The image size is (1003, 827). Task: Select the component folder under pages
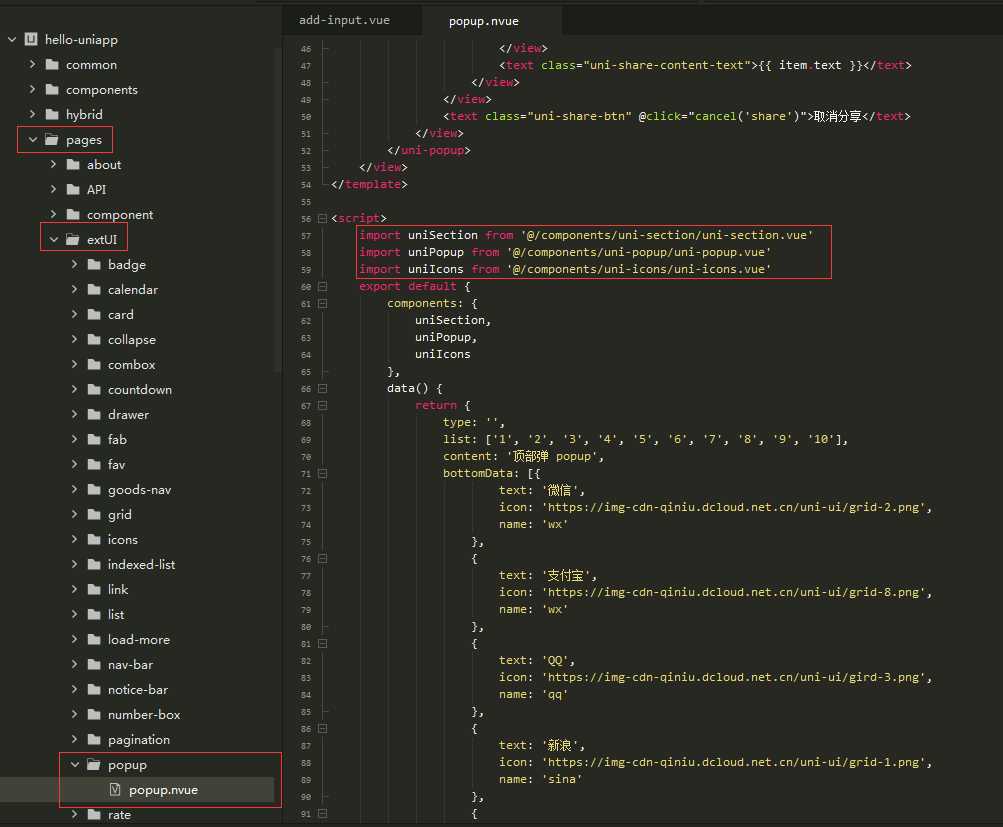pos(120,215)
